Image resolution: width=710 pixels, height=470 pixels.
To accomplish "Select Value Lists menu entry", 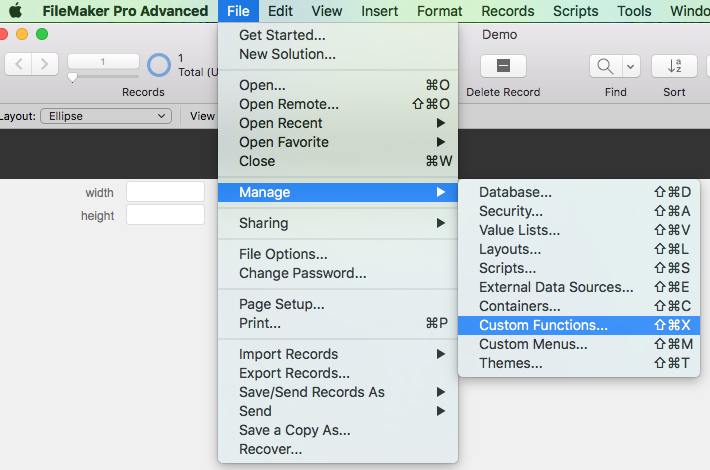I will click(x=519, y=230).
